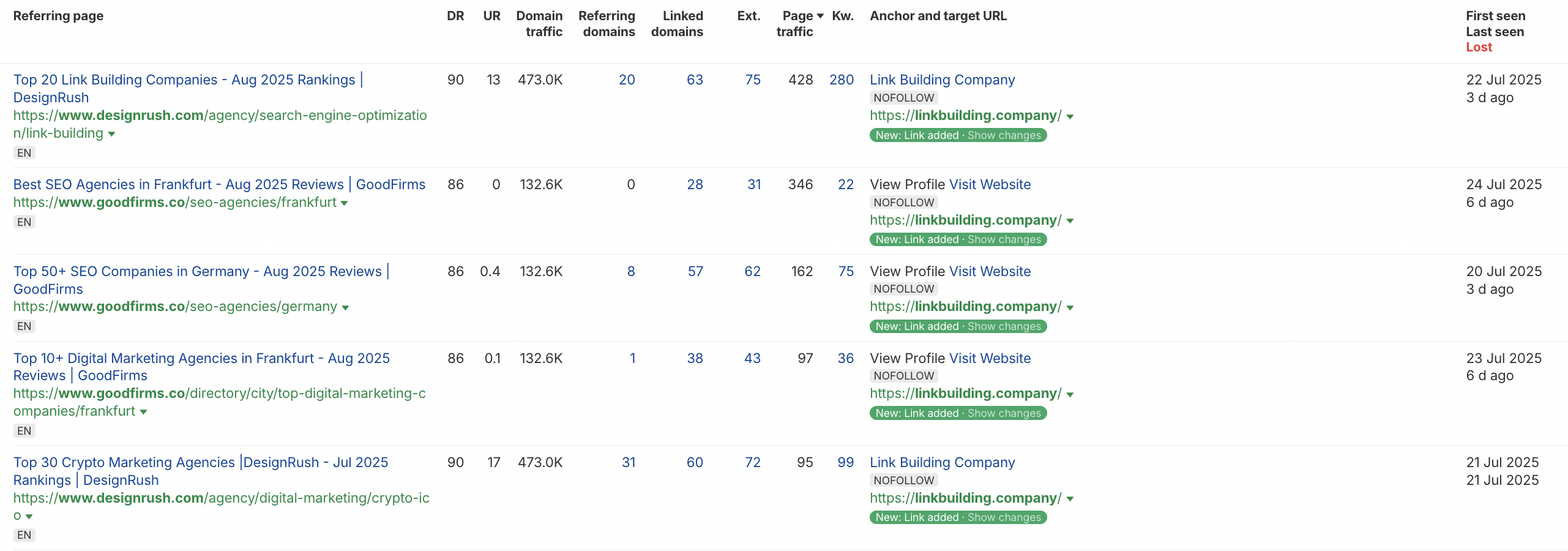
Task: Open Top 20 Link Building Companies page link
Action: 184,80
